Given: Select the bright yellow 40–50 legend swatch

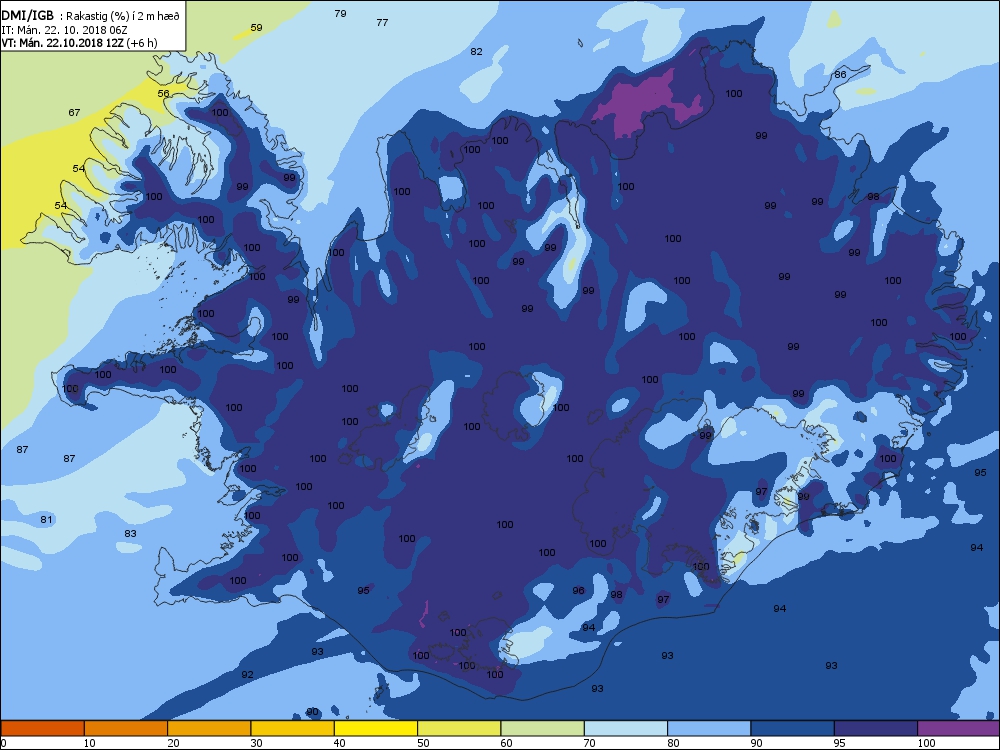Looking at the screenshot, I should click(x=376, y=728).
